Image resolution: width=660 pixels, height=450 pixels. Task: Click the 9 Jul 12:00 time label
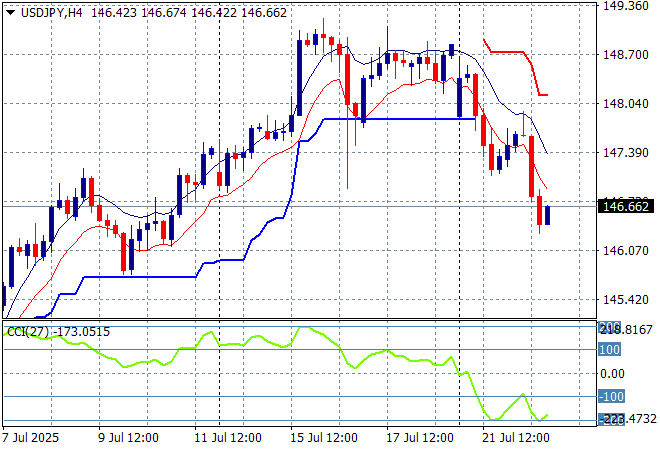click(128, 438)
